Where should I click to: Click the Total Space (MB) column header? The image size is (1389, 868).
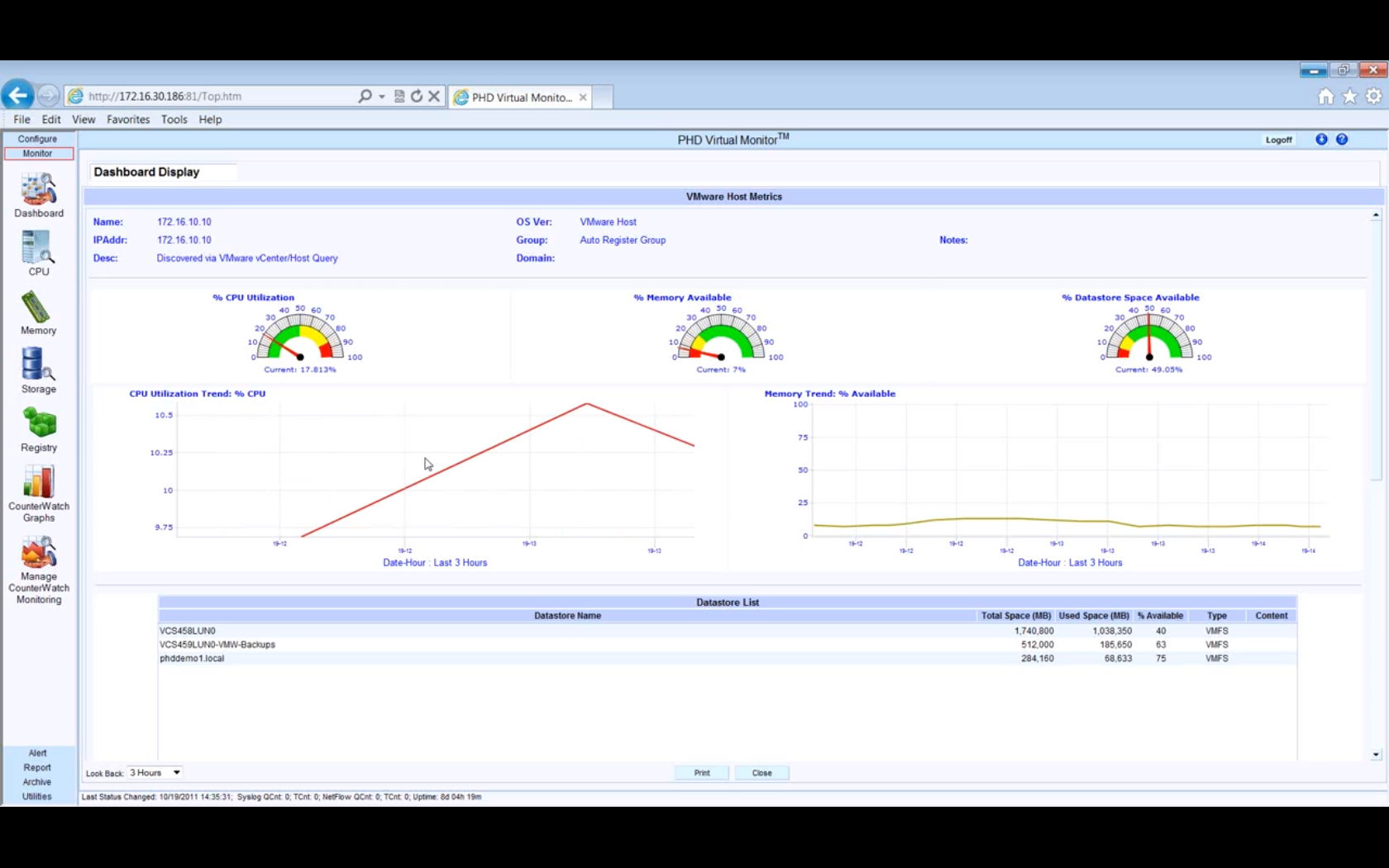pos(1016,616)
